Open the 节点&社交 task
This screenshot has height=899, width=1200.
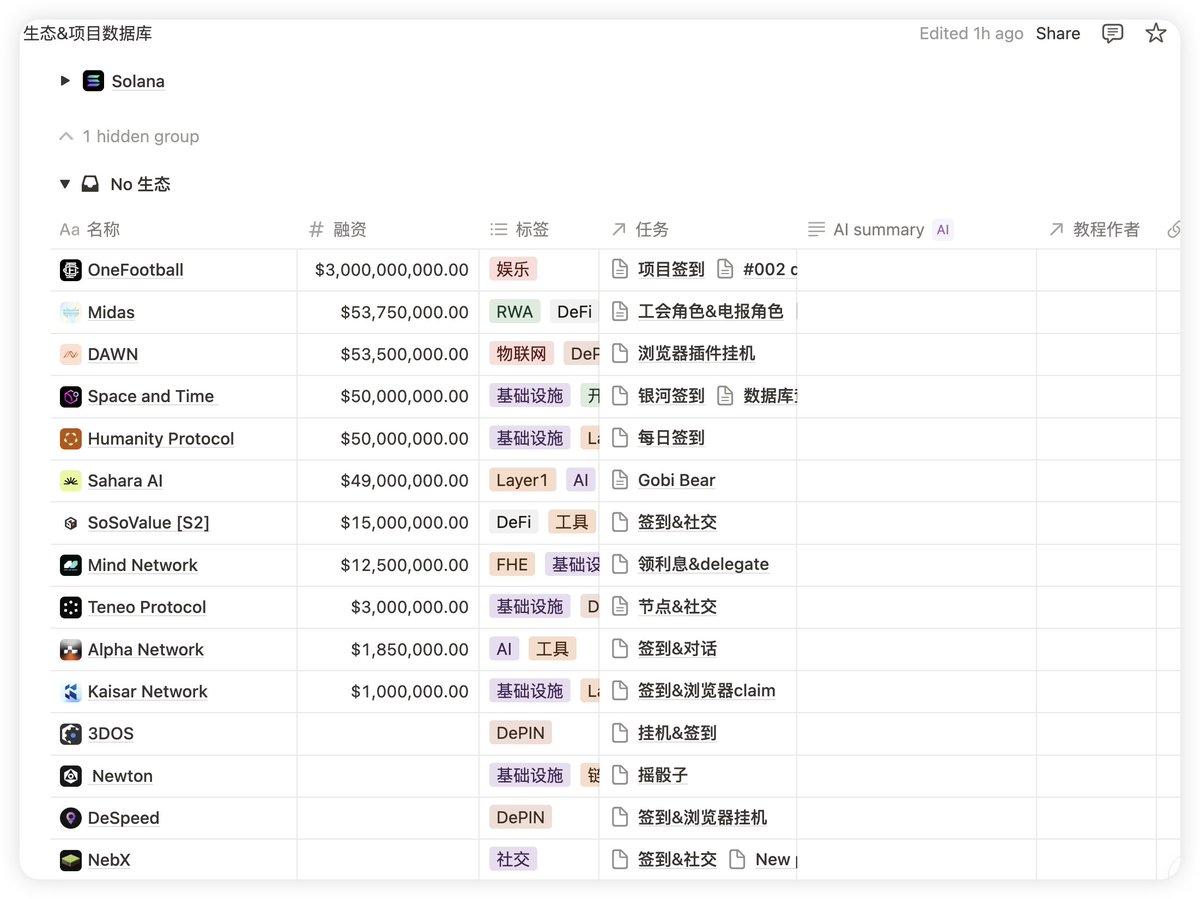677,606
